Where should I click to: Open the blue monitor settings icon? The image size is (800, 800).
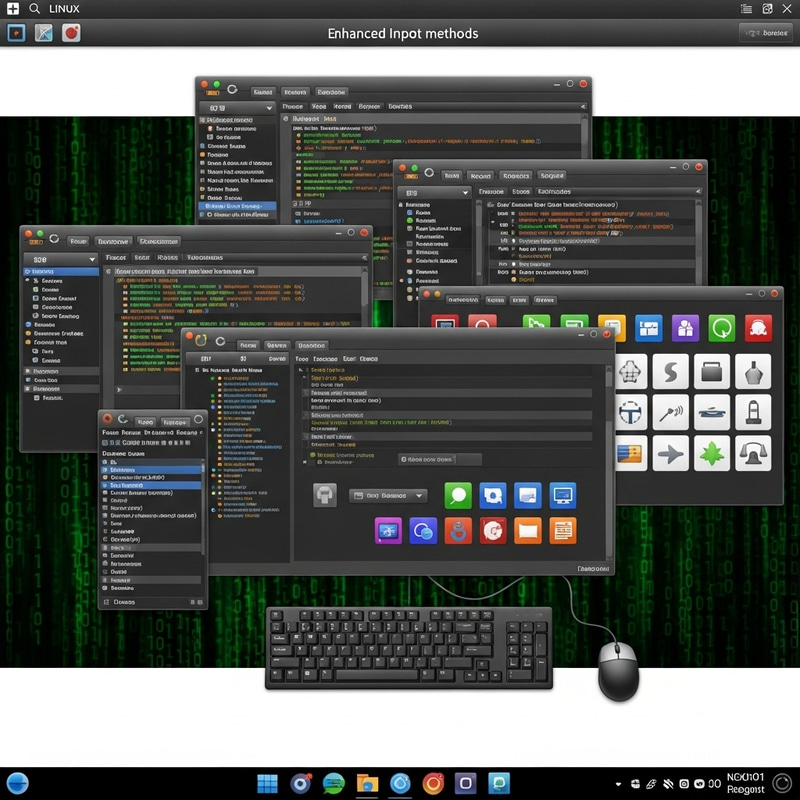coord(564,495)
